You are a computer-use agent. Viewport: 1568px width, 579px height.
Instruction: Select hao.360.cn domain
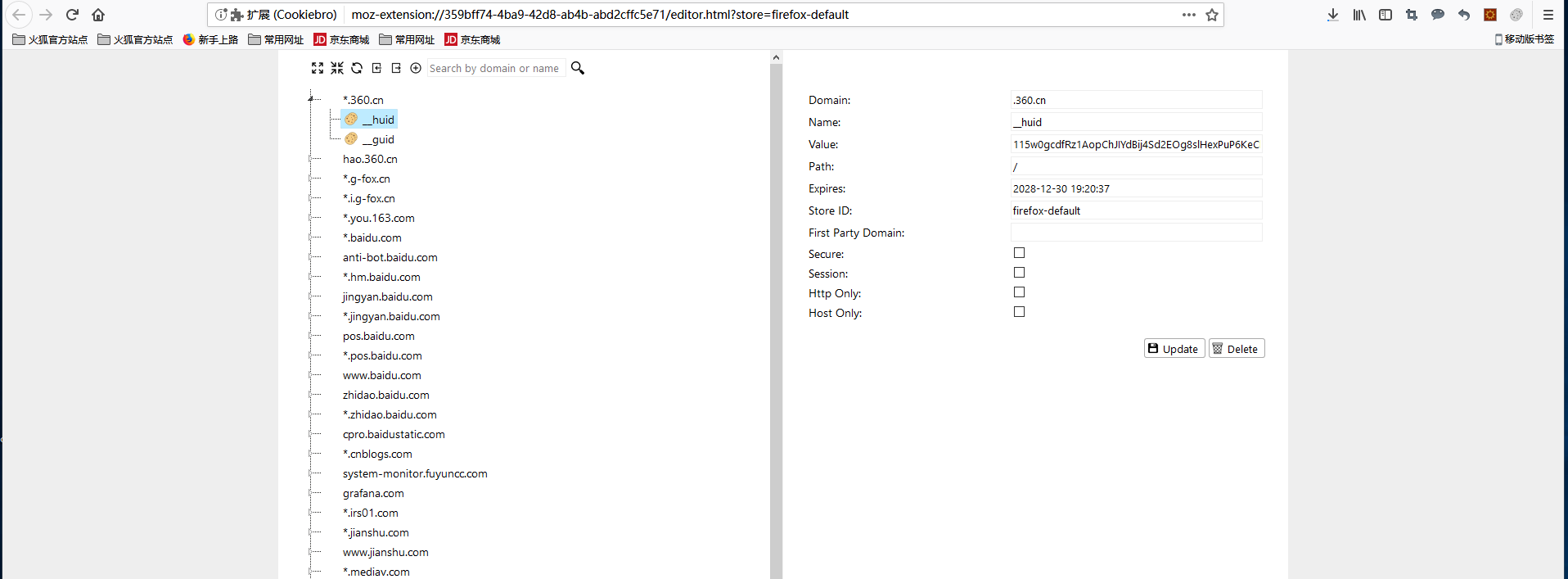click(370, 159)
